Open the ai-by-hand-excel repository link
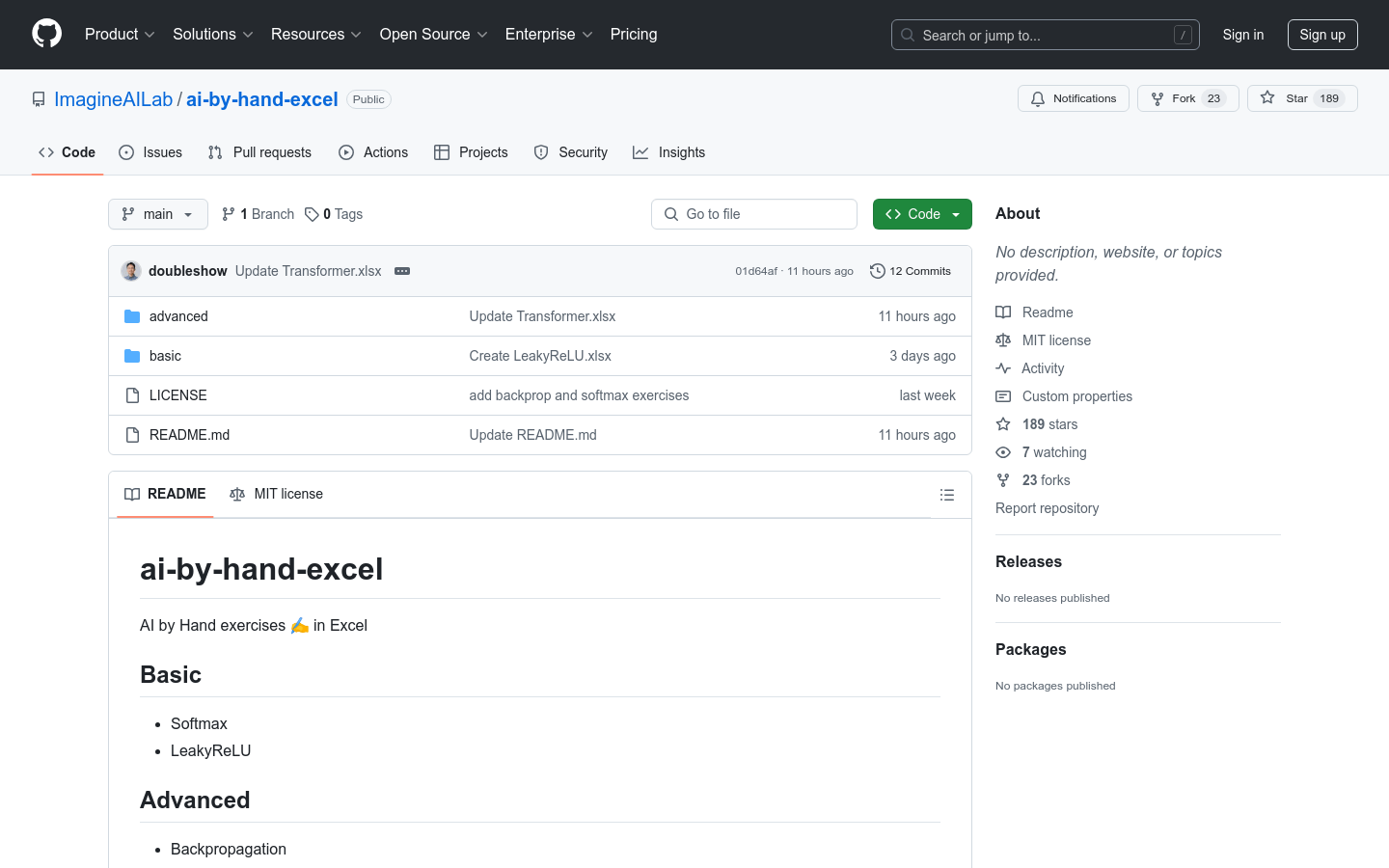The image size is (1389, 868). pos(262,99)
